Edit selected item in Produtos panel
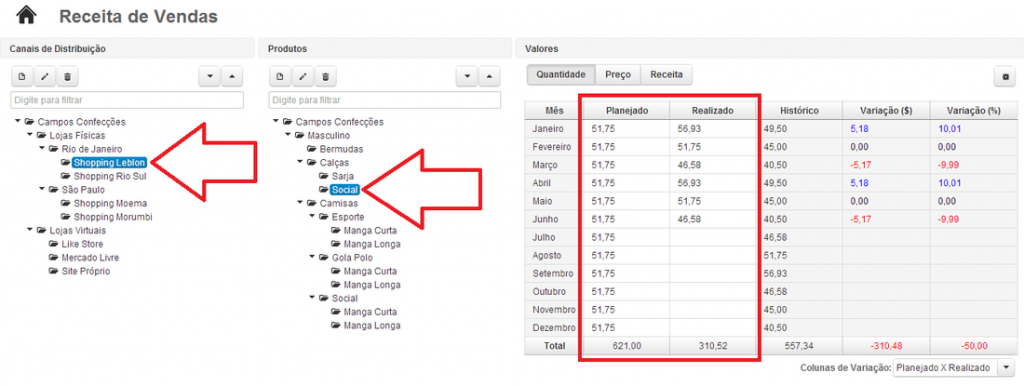 tap(302, 77)
